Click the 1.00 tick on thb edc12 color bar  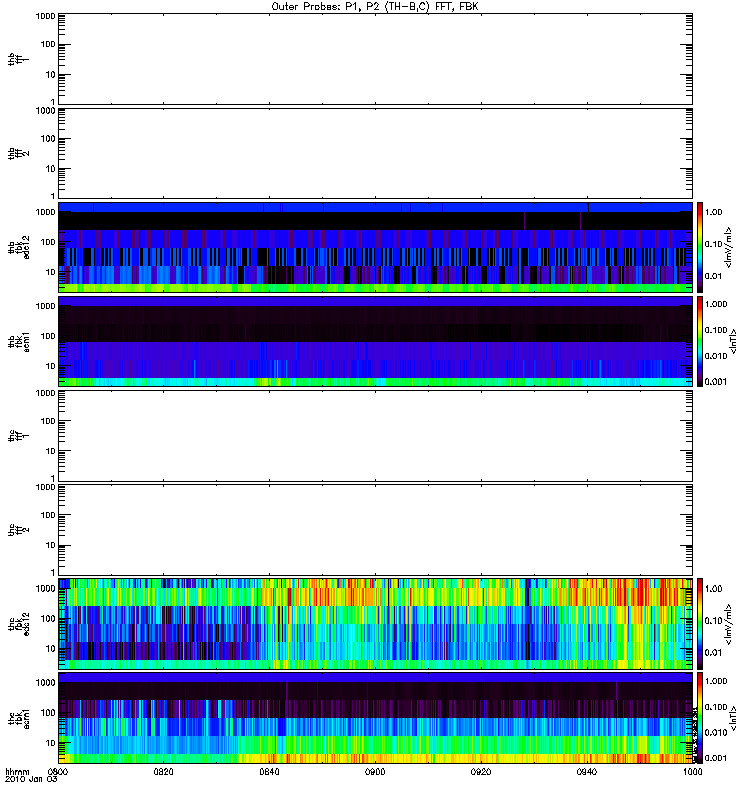713,212
